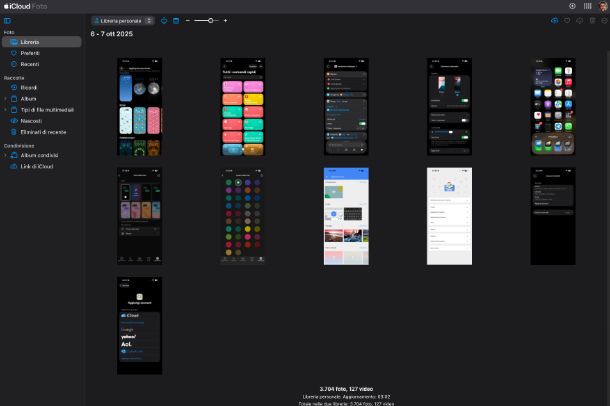Viewport: 610px width, 406px height.
Task: Open the Libreria personale dropdown
Action: pyautogui.click(x=123, y=20)
